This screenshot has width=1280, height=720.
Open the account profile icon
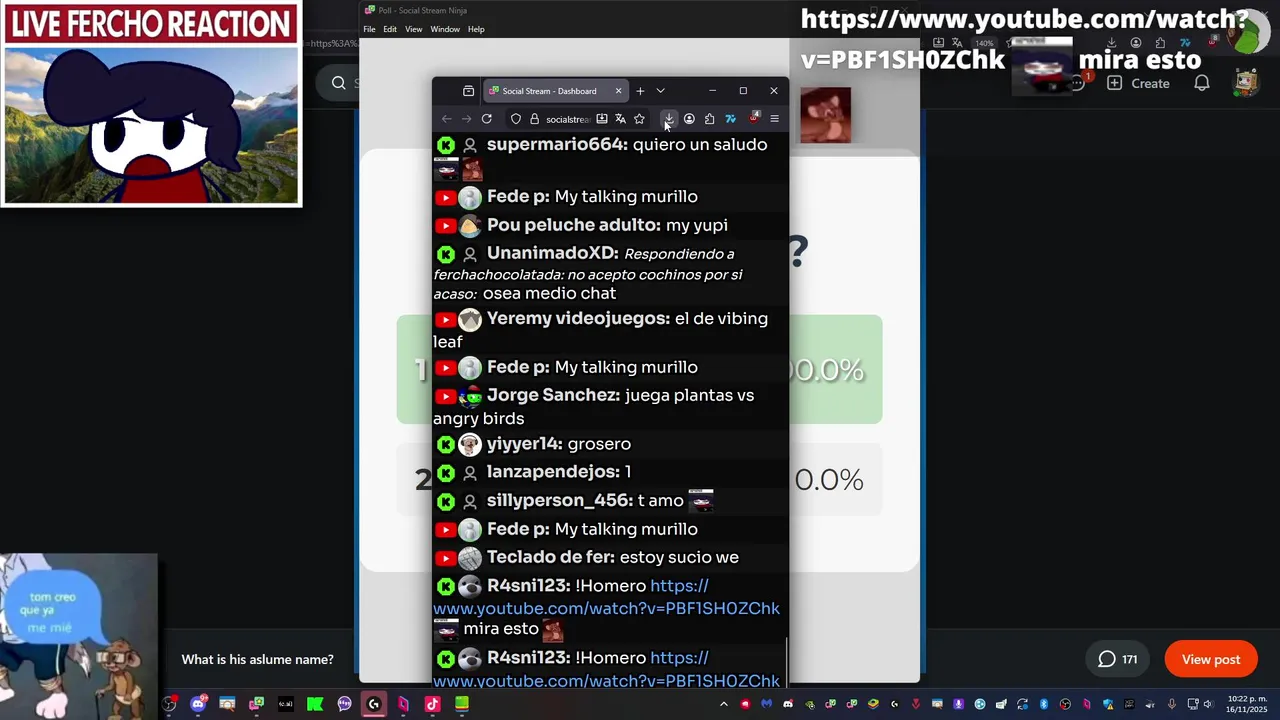689,119
